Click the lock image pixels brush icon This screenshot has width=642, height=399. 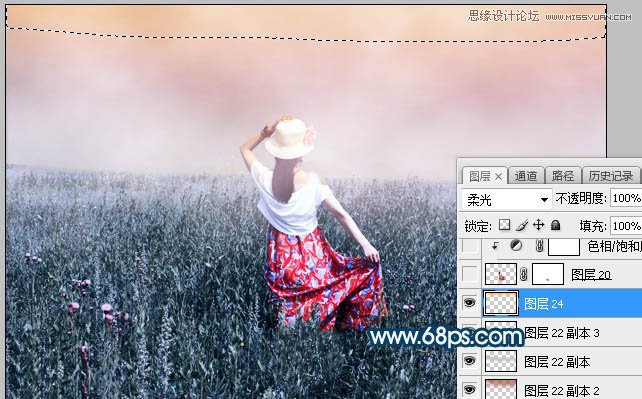(522, 225)
